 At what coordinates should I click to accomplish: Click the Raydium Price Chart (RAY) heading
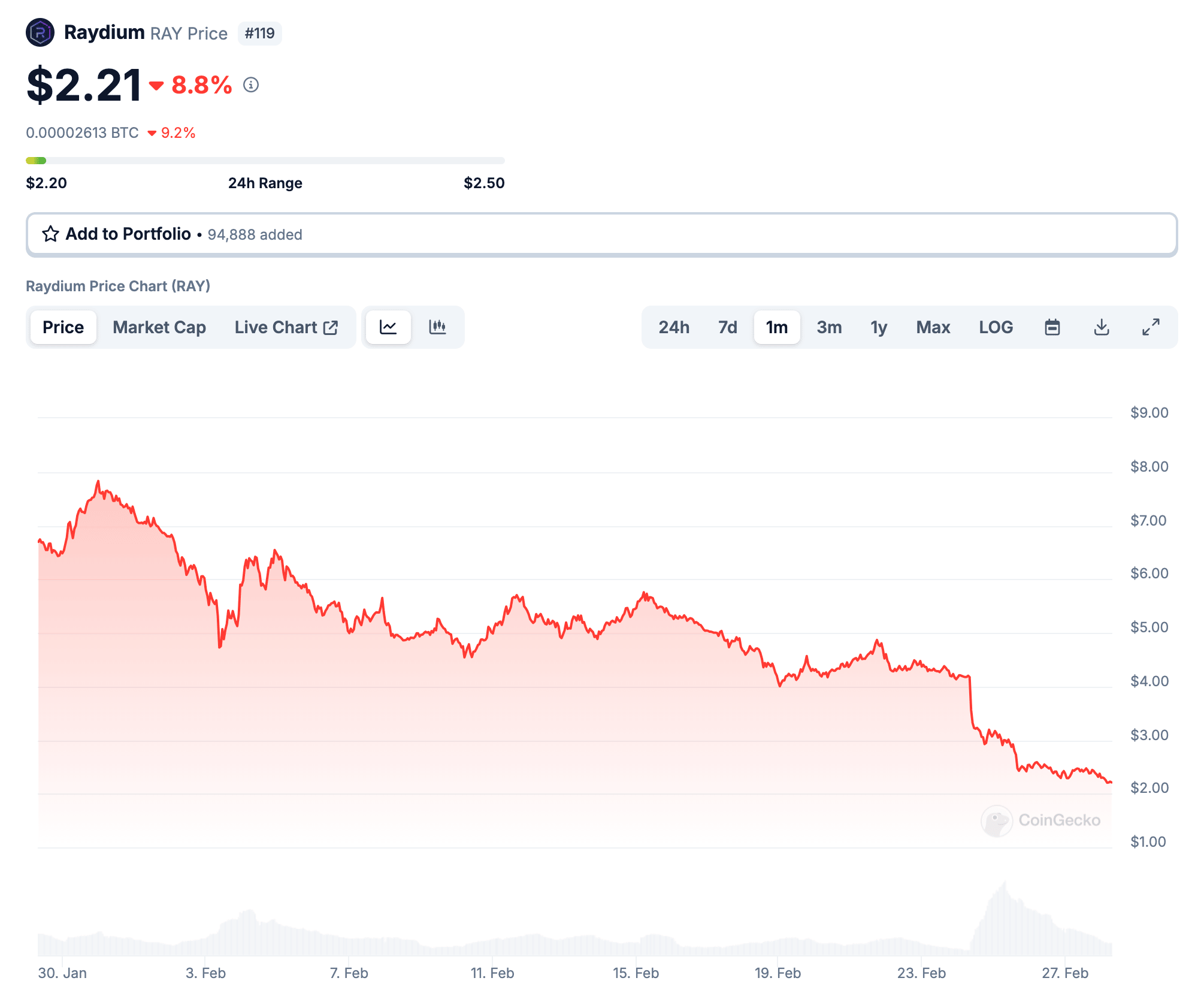[118, 286]
